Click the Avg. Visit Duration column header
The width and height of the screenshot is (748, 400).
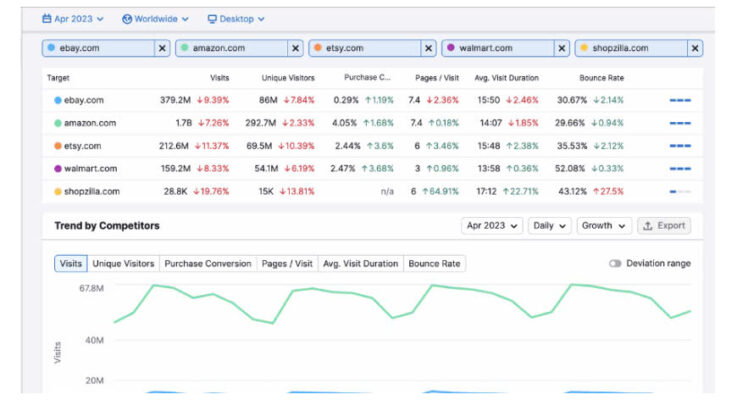pyautogui.click(x=506, y=78)
